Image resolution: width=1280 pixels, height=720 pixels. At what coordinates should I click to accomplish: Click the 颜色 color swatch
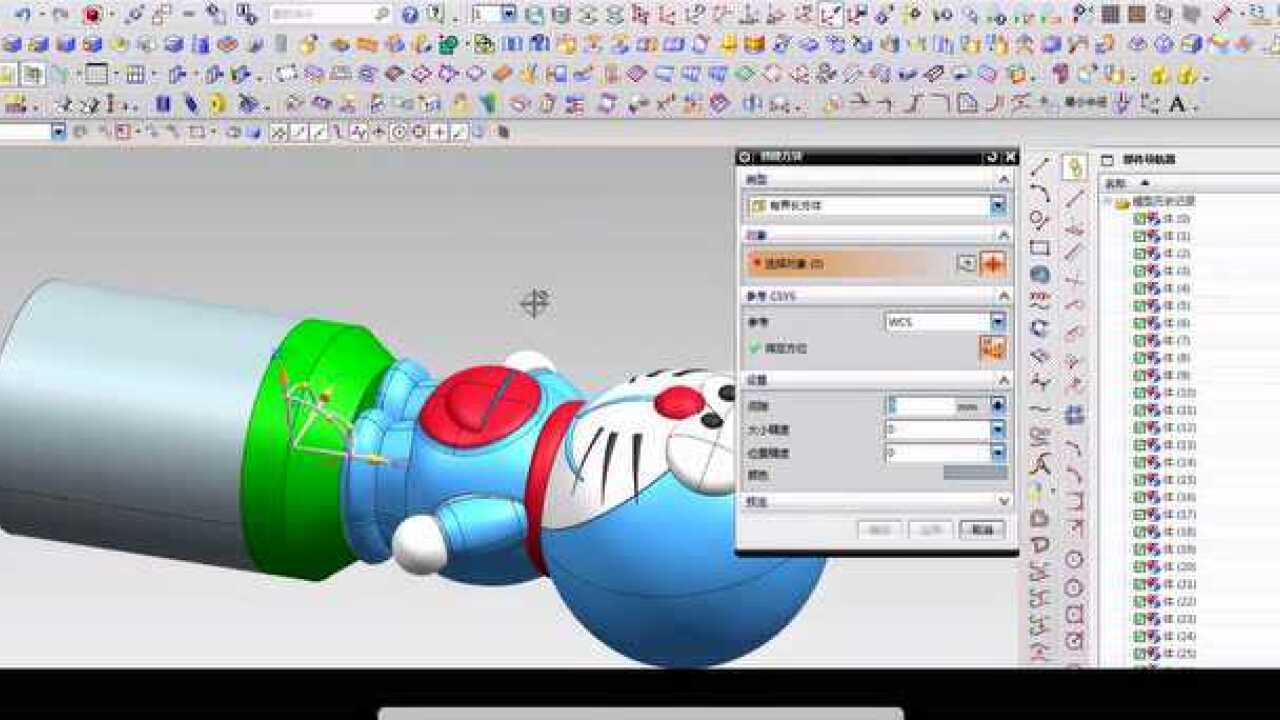975,473
